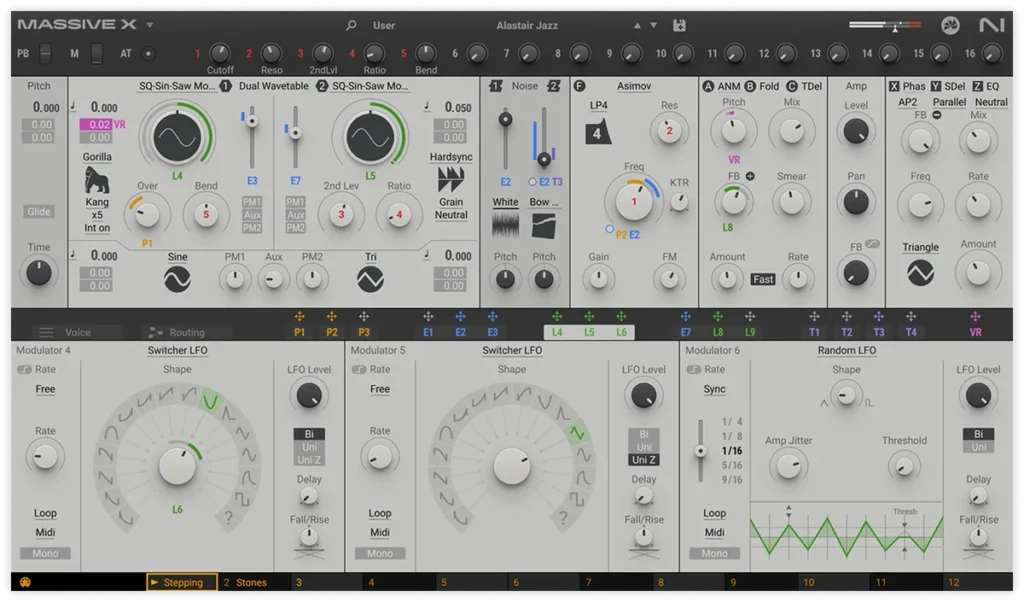The height and width of the screenshot is (602, 1024).
Task: Click the Voice hamburger icon
Action: (x=46, y=332)
